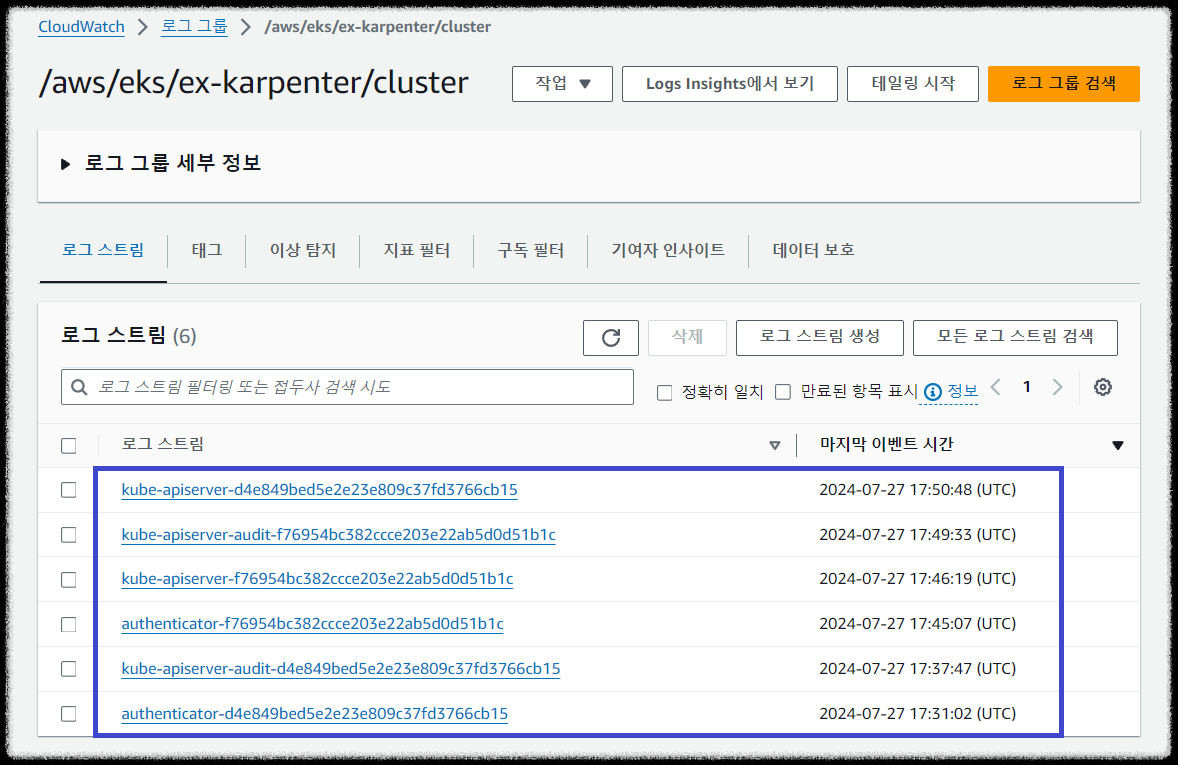Open kube-apiserver-audit-f76954bc382ccce203e22ab5d0d51b1c log stream

[338, 535]
